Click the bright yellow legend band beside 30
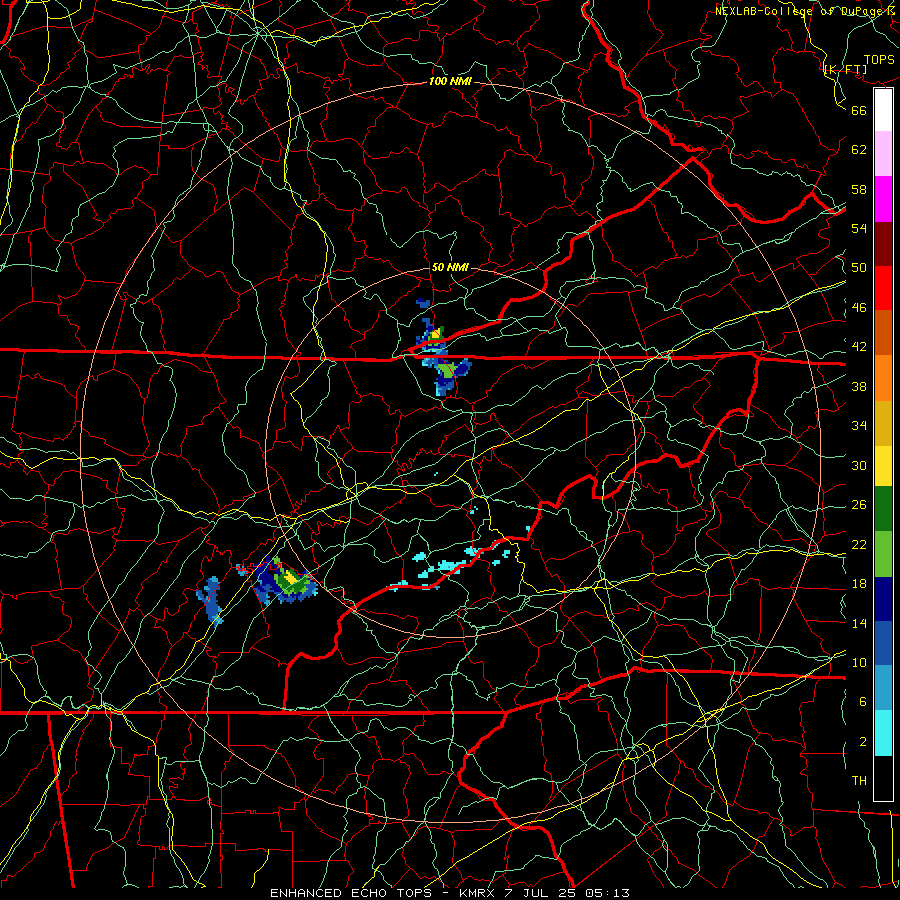The height and width of the screenshot is (900, 900). pyautogui.click(x=883, y=465)
